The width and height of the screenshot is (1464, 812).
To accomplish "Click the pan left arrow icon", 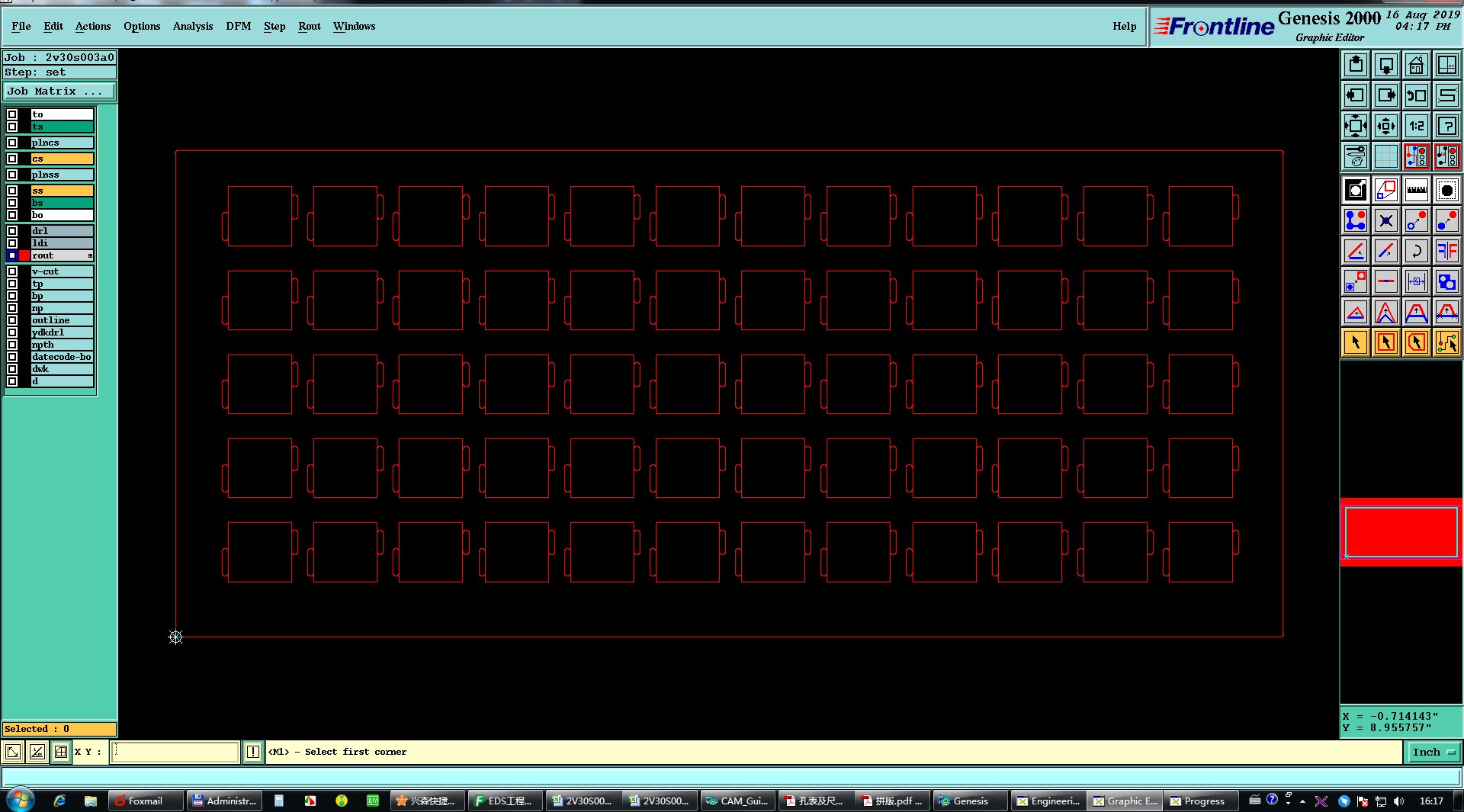I will [1356, 95].
